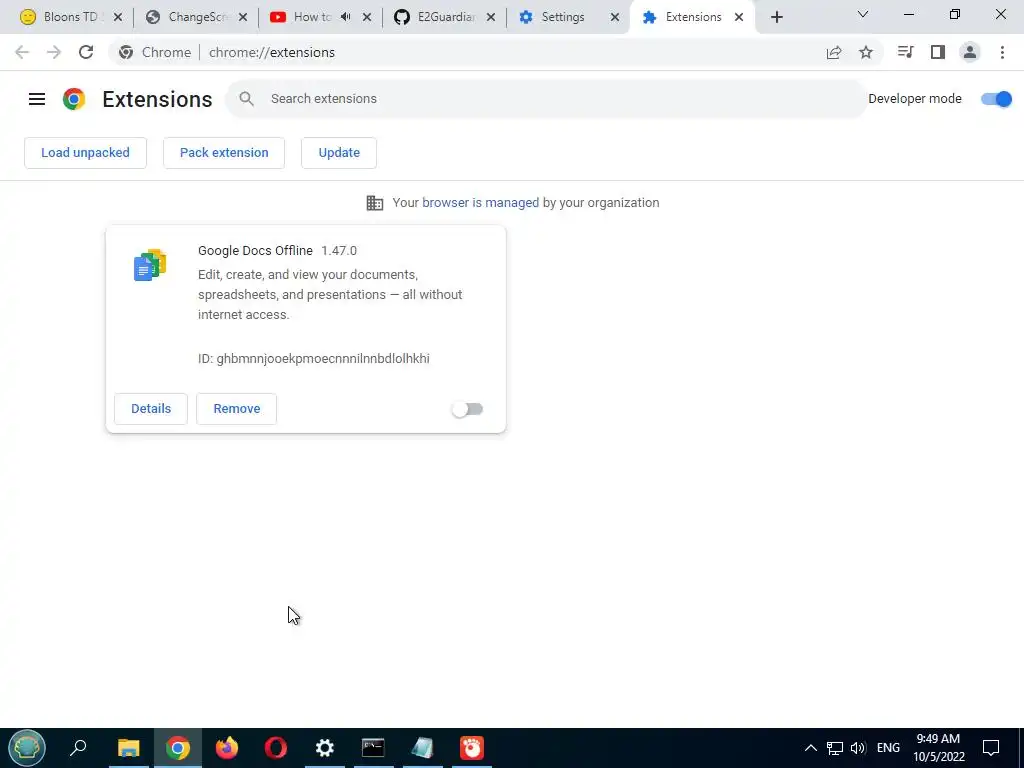Focus the Search extensions field

click(x=547, y=99)
